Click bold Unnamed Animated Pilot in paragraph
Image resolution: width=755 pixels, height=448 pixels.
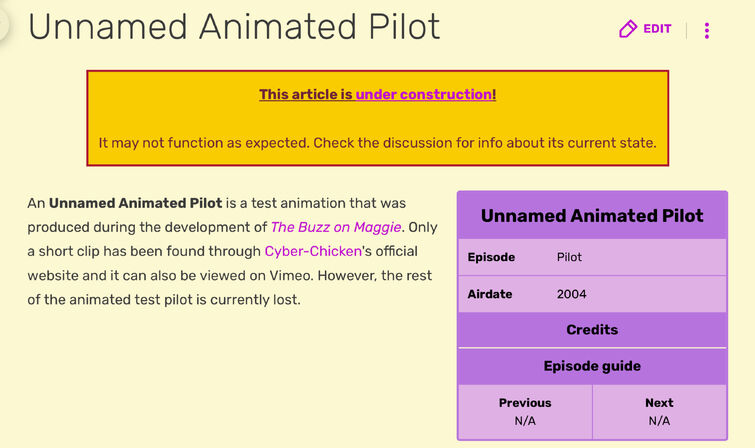pos(136,203)
